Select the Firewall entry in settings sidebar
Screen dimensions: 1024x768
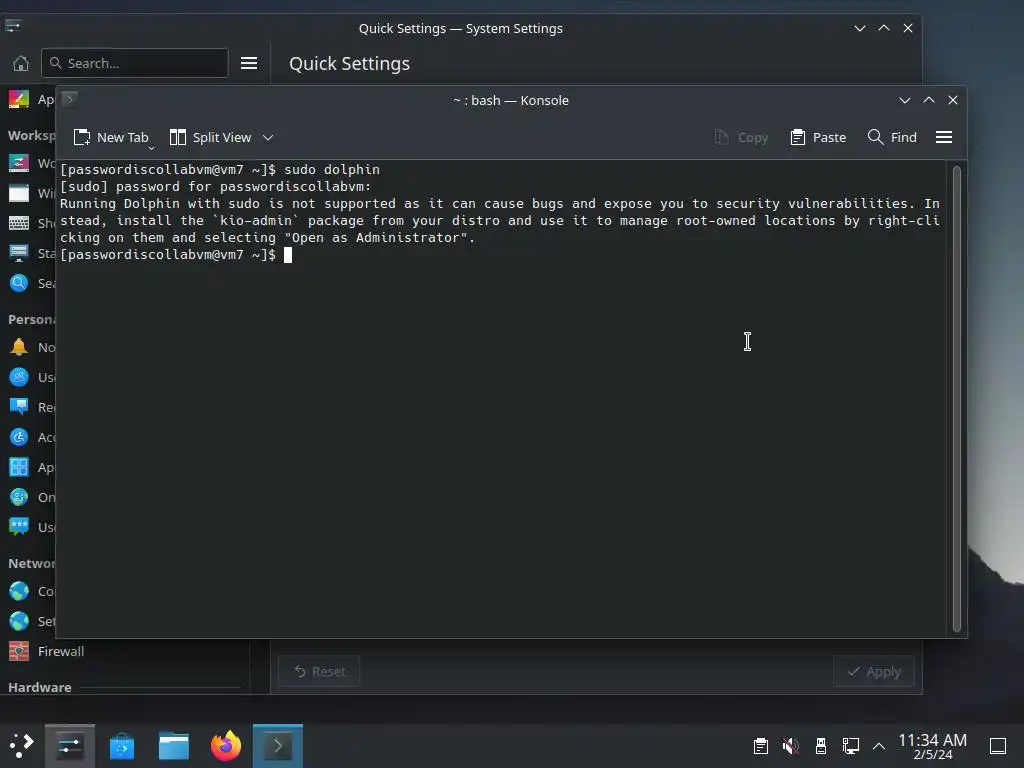pyautogui.click(x=124, y=651)
